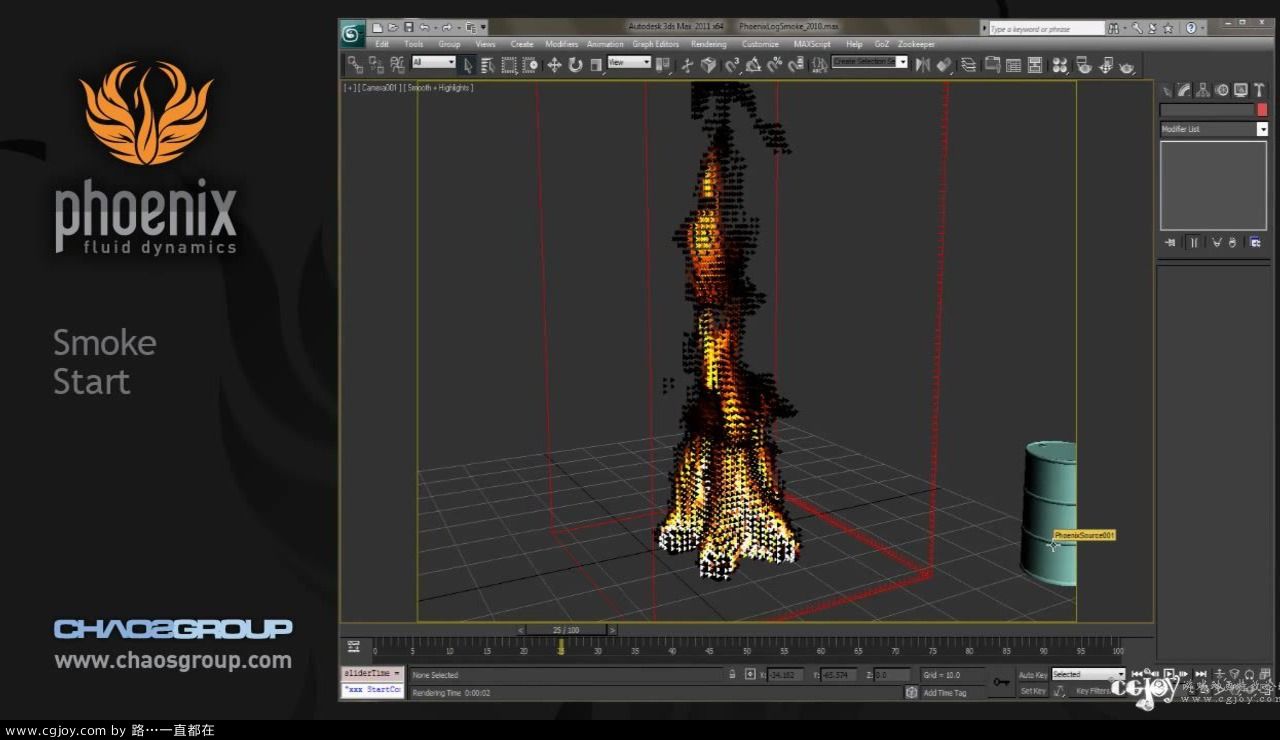This screenshot has height=740, width=1280.
Task: Toggle the selection lock padlock icon
Action: click(x=731, y=674)
